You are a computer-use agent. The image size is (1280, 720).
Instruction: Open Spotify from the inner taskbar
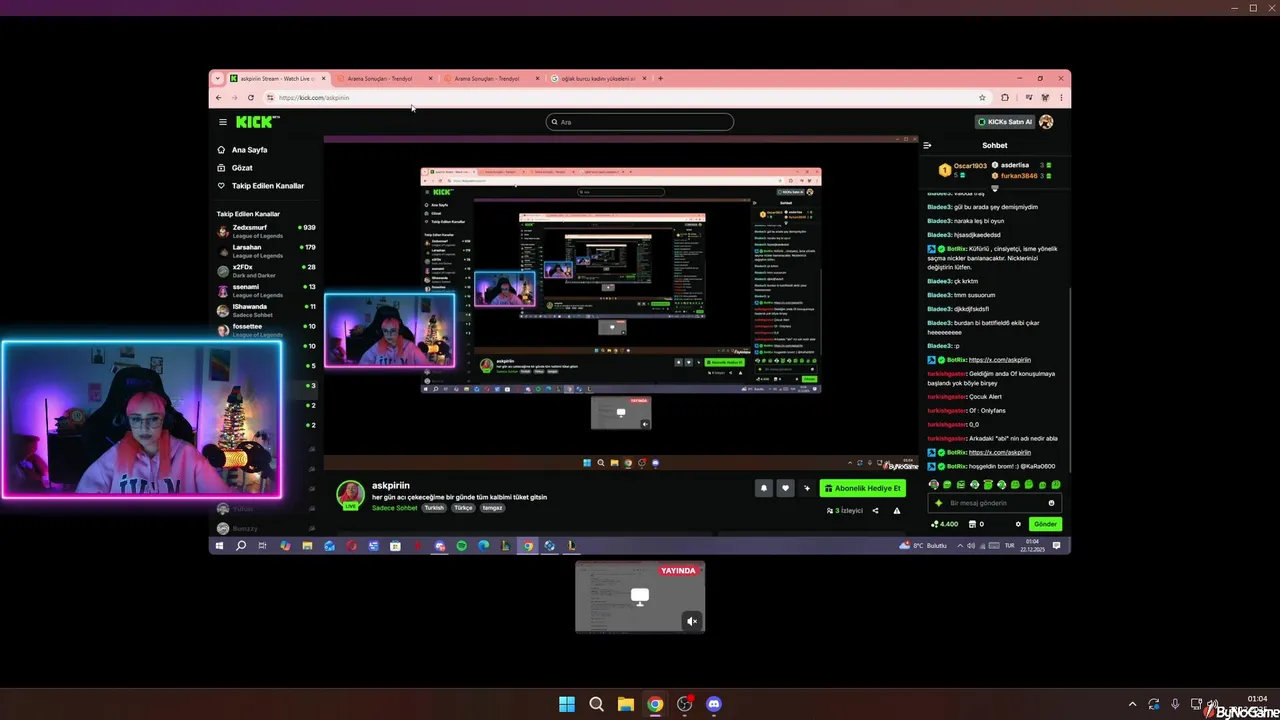pyautogui.click(x=462, y=546)
